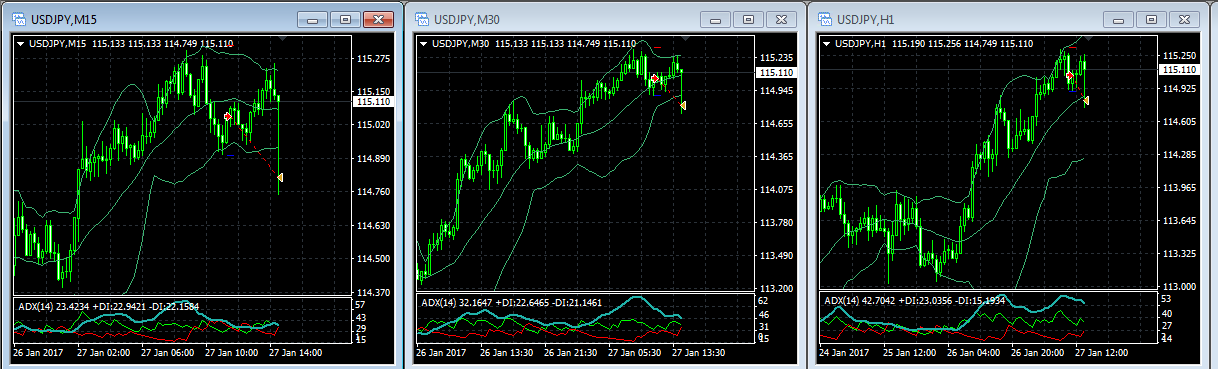
Task: Click the ADX(14) 32.1647 indicator label
Action: [458, 302]
